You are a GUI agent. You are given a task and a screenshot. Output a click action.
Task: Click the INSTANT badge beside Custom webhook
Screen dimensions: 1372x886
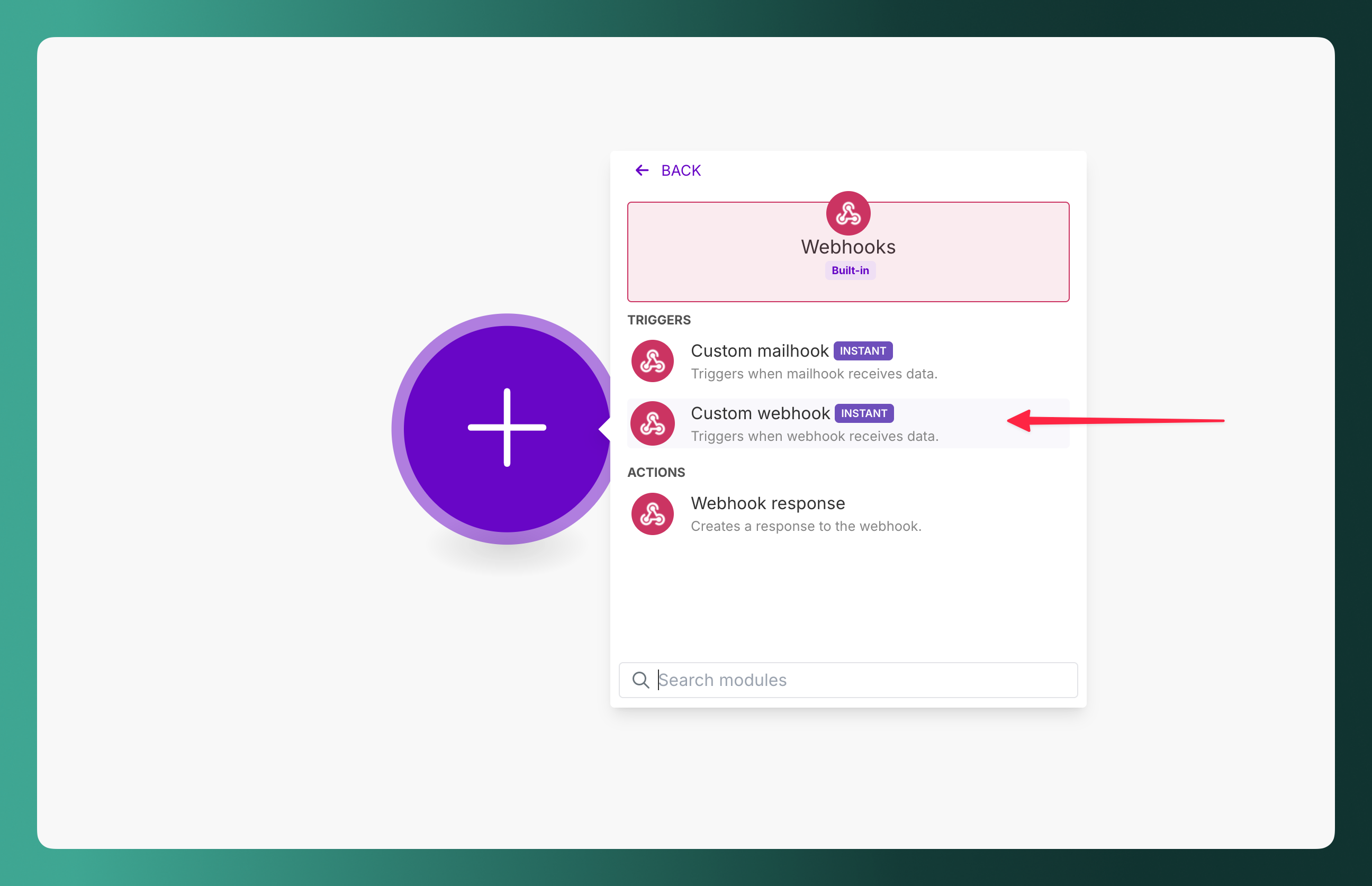(864, 413)
